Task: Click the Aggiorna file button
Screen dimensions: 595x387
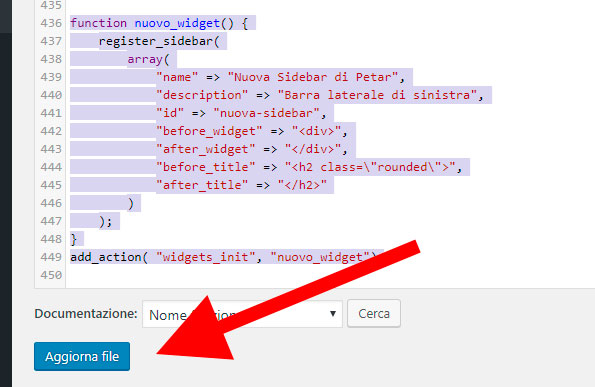Action: 82,356
